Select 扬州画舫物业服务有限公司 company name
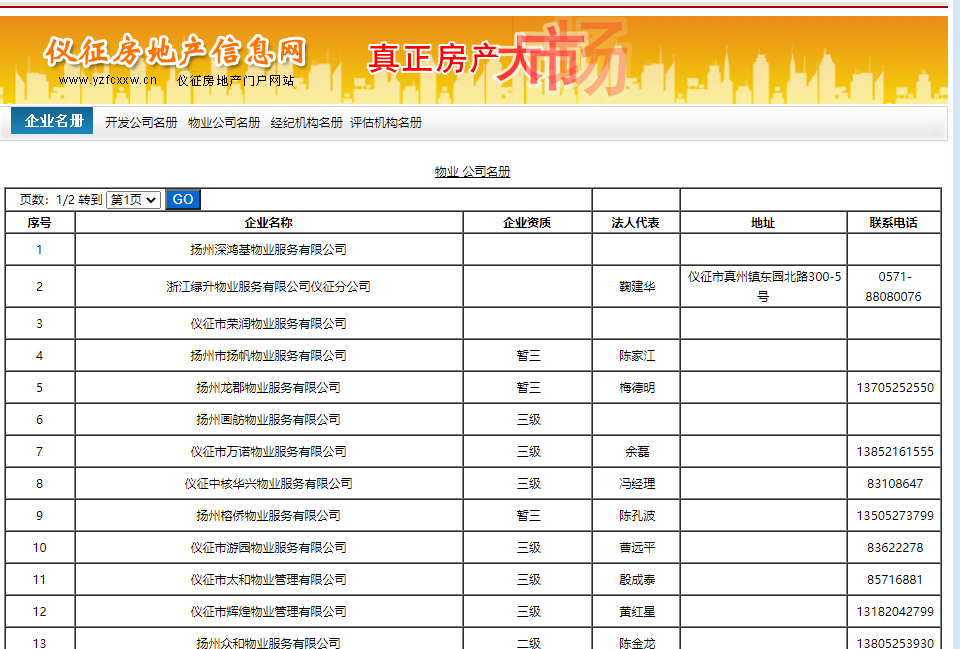 (x=268, y=419)
